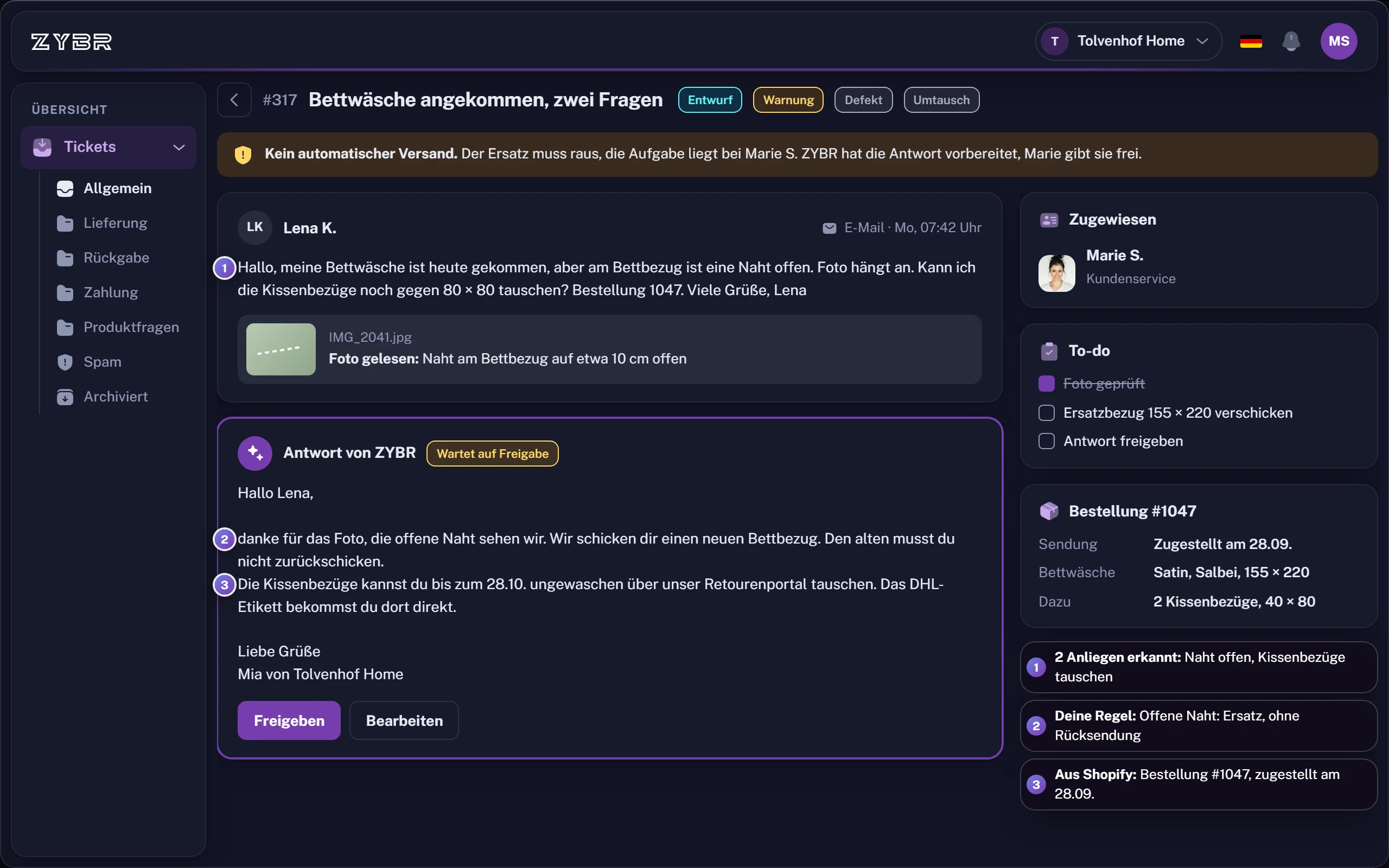
Task: Click the Bearbeiten button
Action: [x=404, y=720]
